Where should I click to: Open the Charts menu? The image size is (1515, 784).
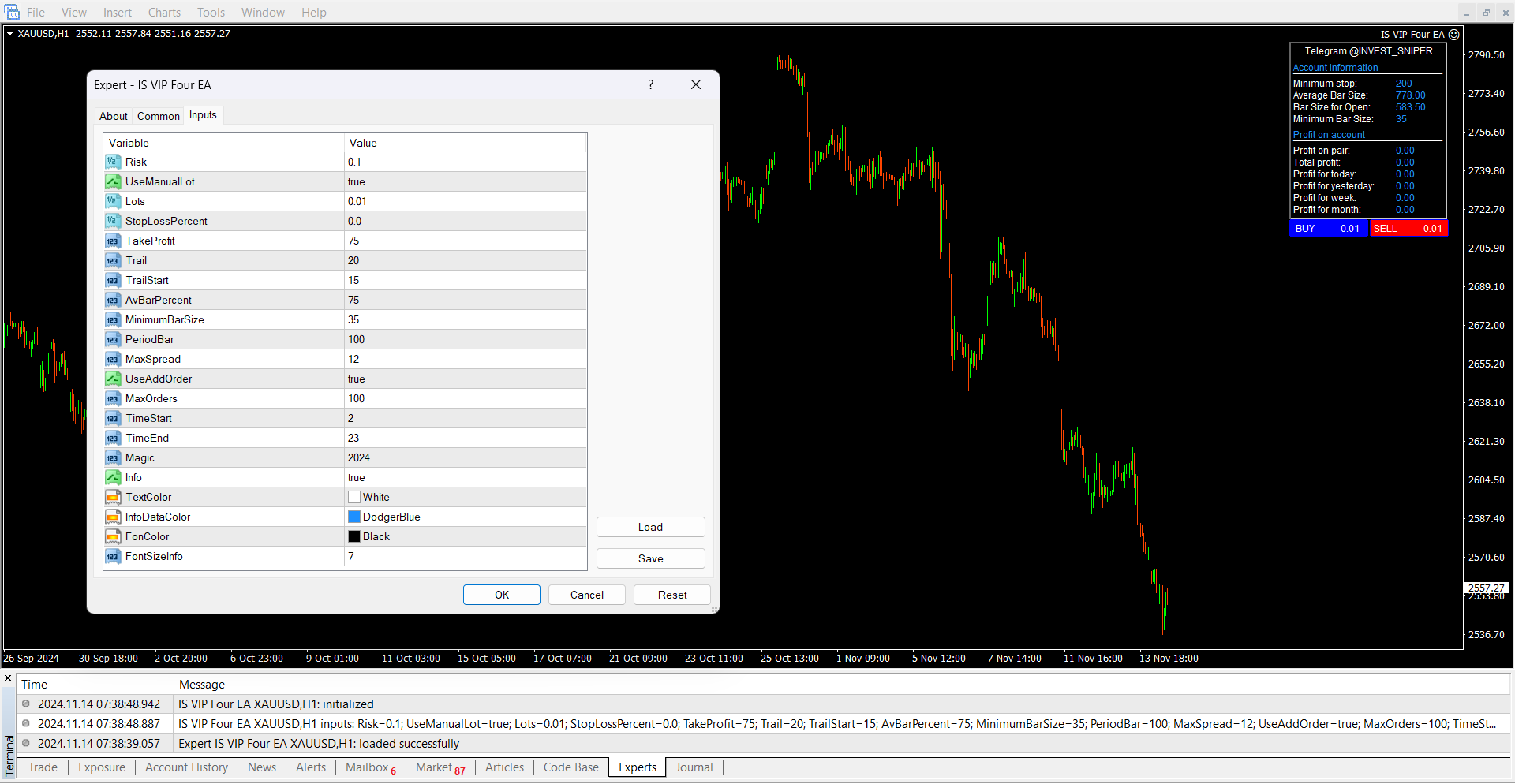[x=164, y=12]
